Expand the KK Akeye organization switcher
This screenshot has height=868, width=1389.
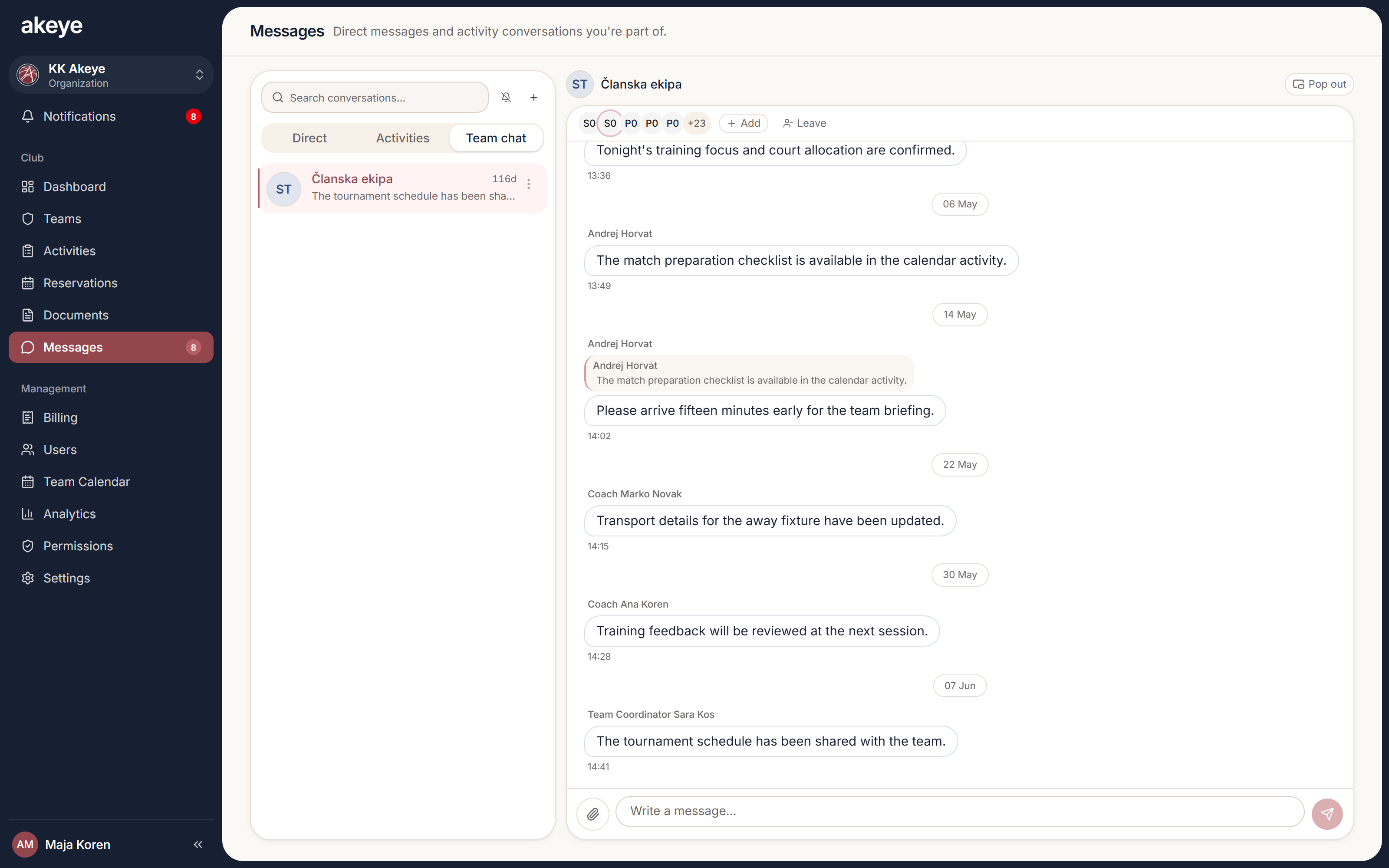click(111, 75)
